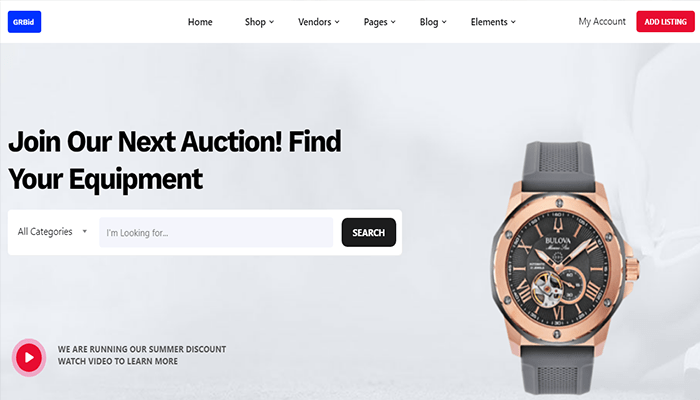Expand the Vendors dropdown menu

[319, 22]
